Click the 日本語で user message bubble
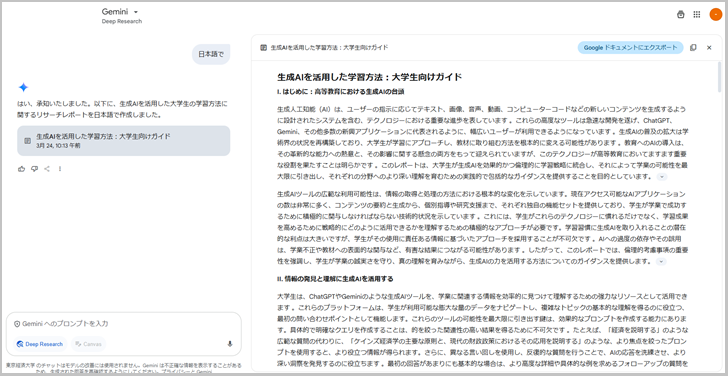 [x=211, y=54]
